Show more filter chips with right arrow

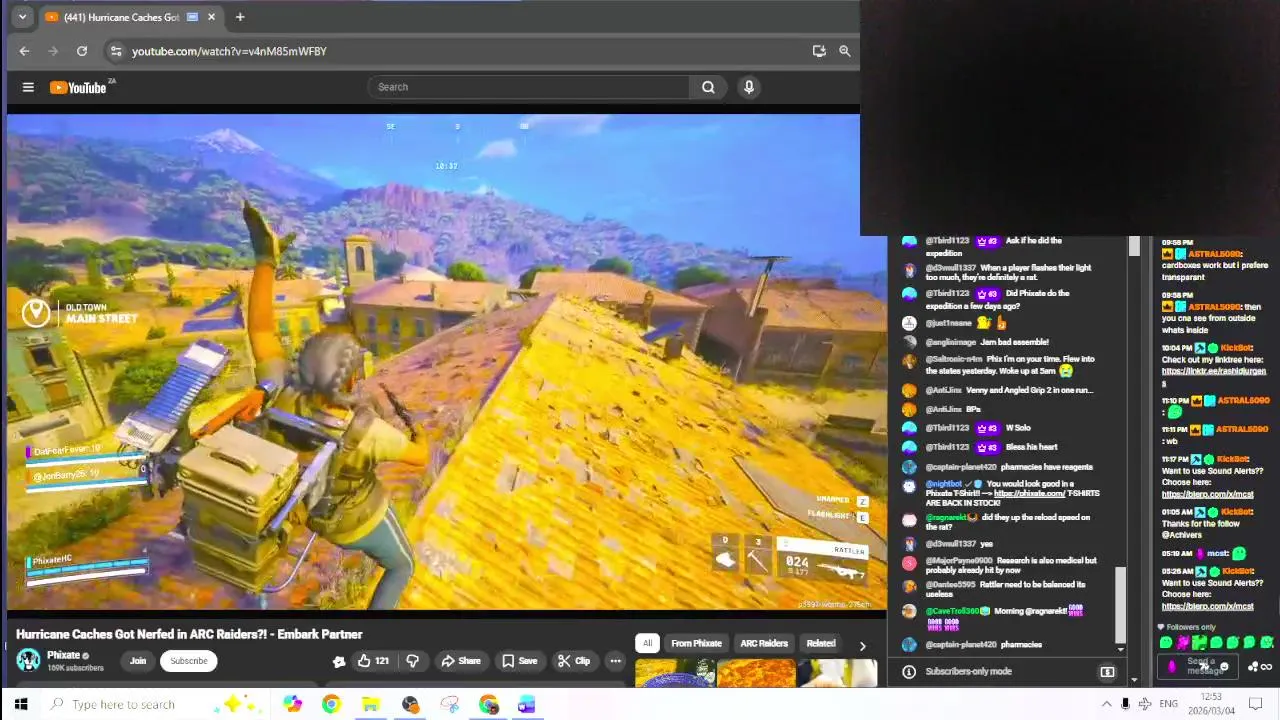coord(862,645)
